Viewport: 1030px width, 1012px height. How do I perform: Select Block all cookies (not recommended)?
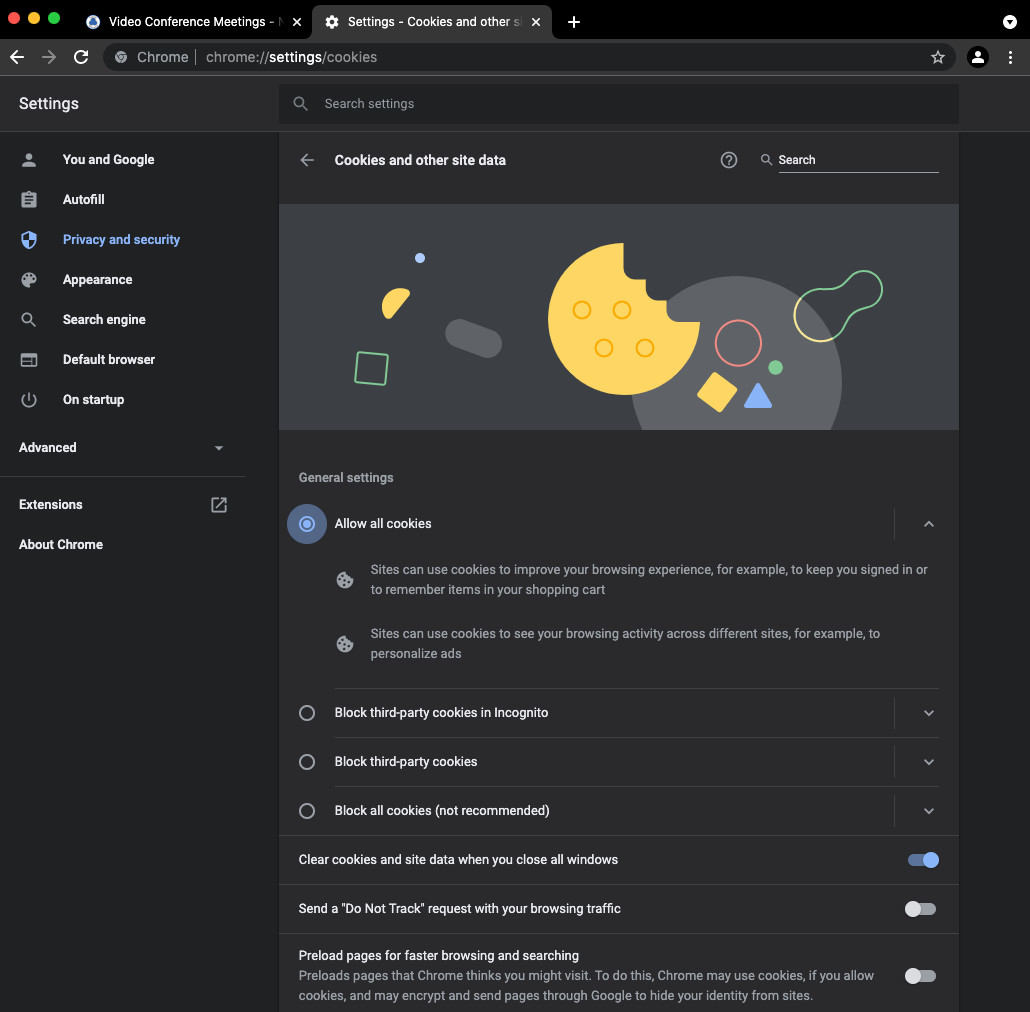point(307,811)
